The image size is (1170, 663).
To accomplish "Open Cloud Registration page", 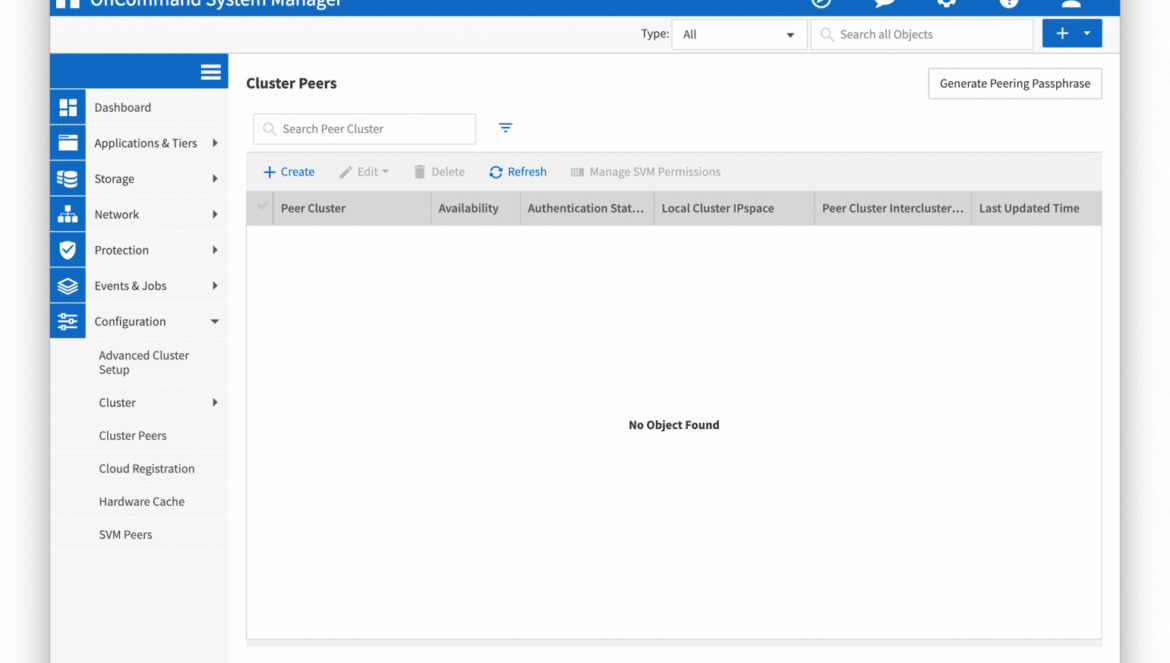I will point(147,468).
